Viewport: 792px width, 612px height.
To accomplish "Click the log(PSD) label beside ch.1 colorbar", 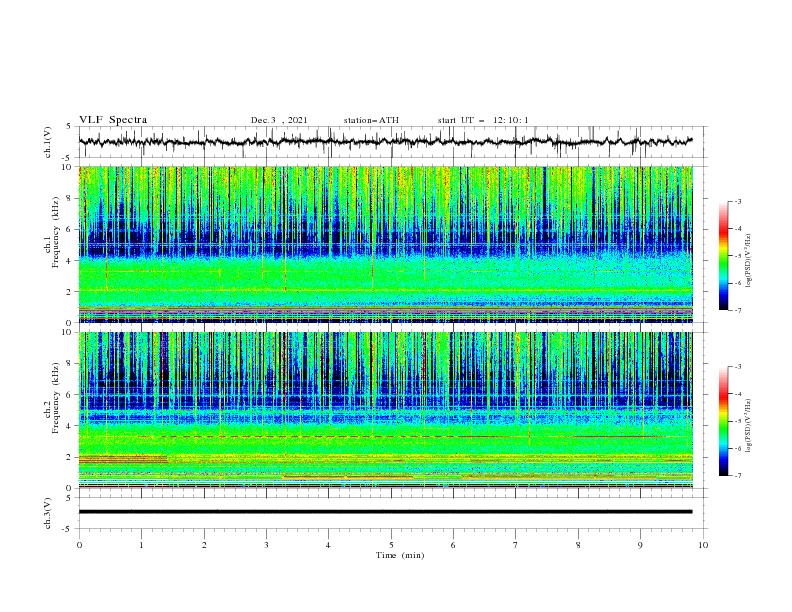I will tap(749, 261).
